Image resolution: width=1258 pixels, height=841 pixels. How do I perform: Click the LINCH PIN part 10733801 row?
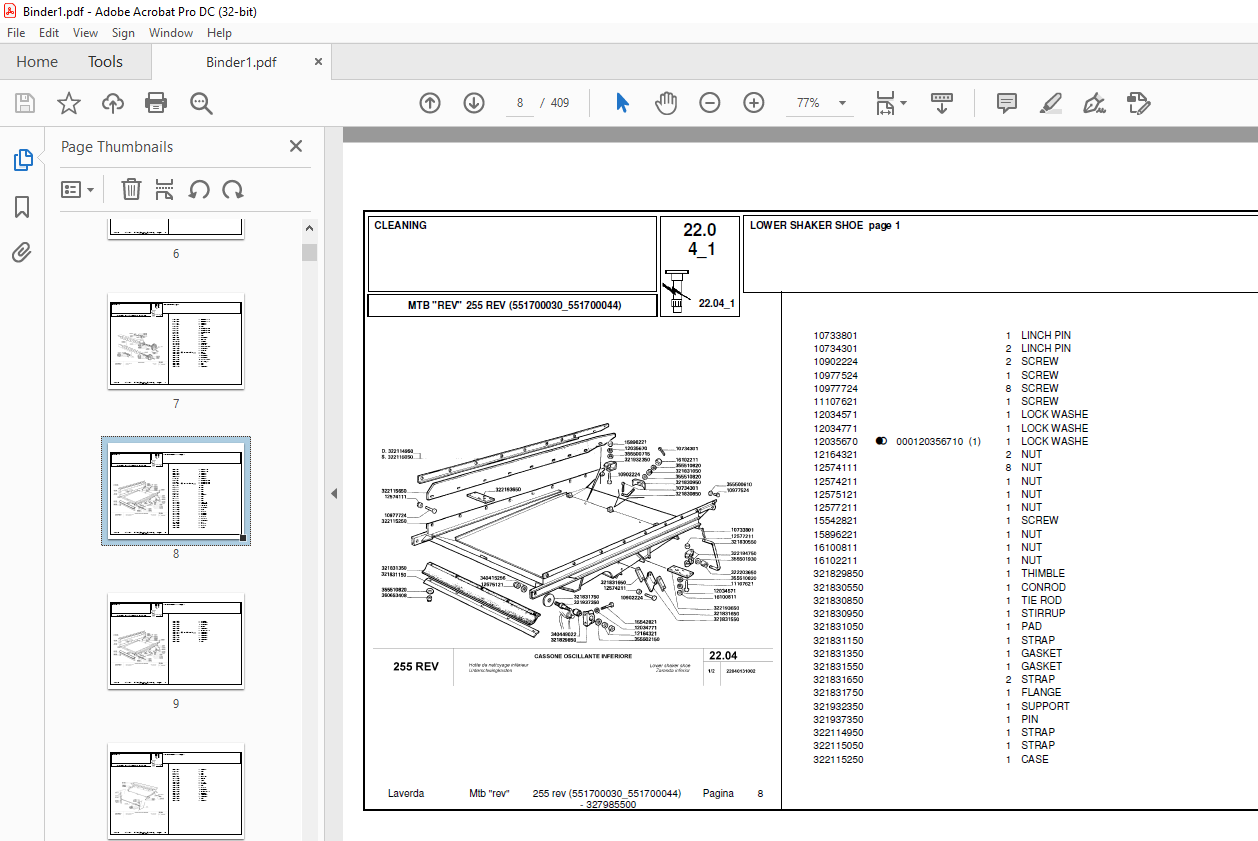pyautogui.click(x=941, y=336)
